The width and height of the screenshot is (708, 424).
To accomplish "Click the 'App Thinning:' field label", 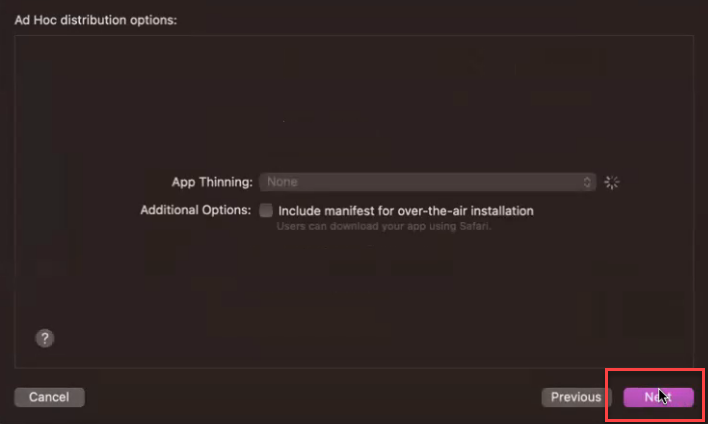I will [212, 182].
